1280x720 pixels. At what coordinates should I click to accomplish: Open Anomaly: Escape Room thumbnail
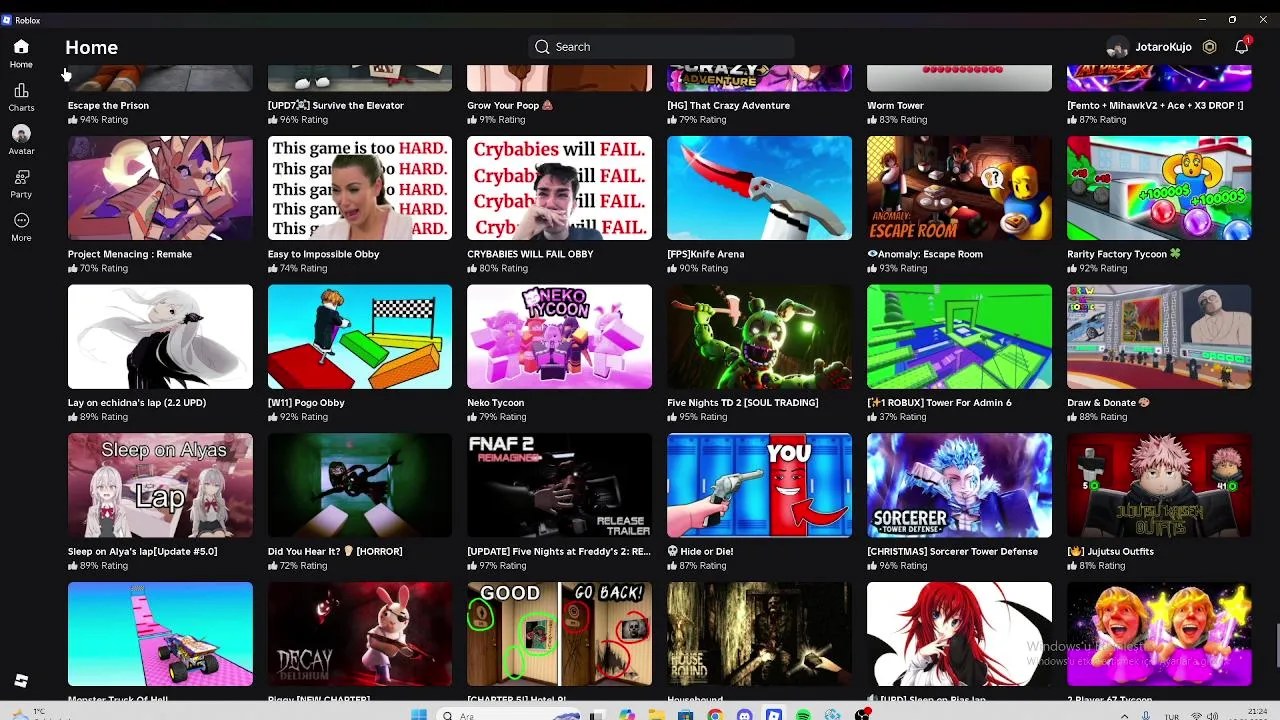coord(959,188)
